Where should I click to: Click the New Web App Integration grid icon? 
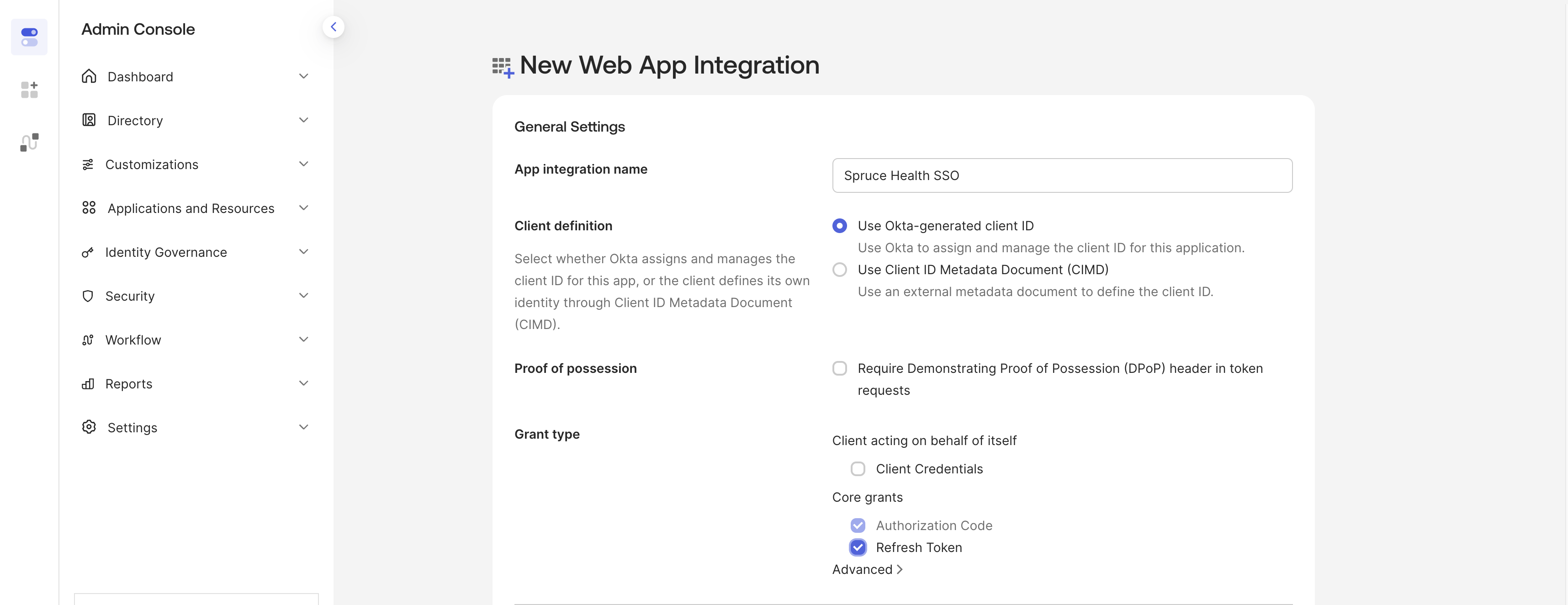[x=503, y=68]
